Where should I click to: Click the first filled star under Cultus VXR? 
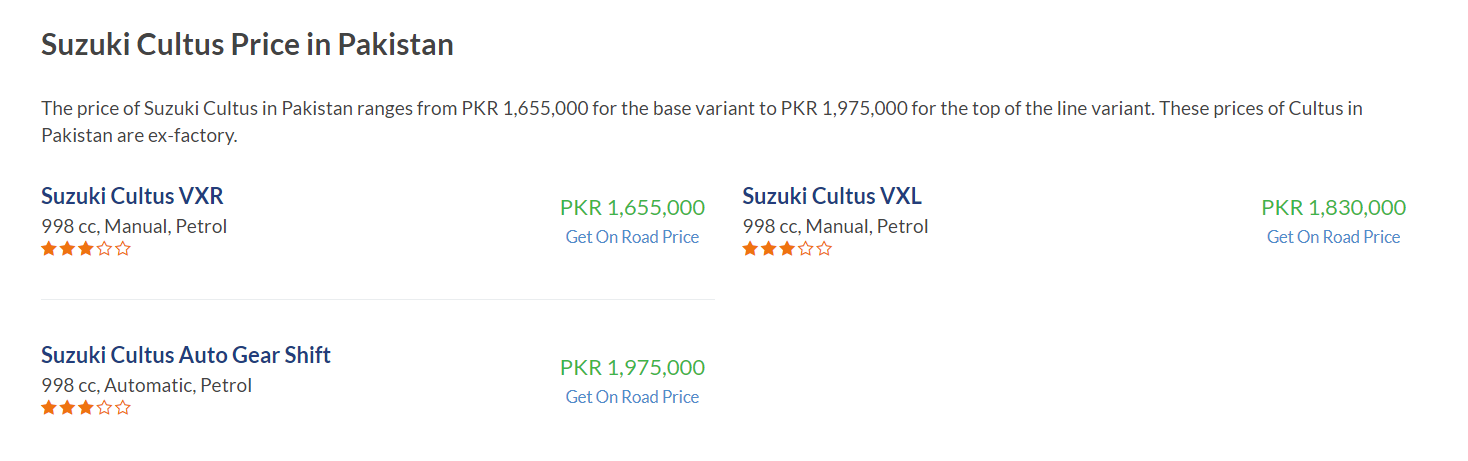tap(49, 249)
